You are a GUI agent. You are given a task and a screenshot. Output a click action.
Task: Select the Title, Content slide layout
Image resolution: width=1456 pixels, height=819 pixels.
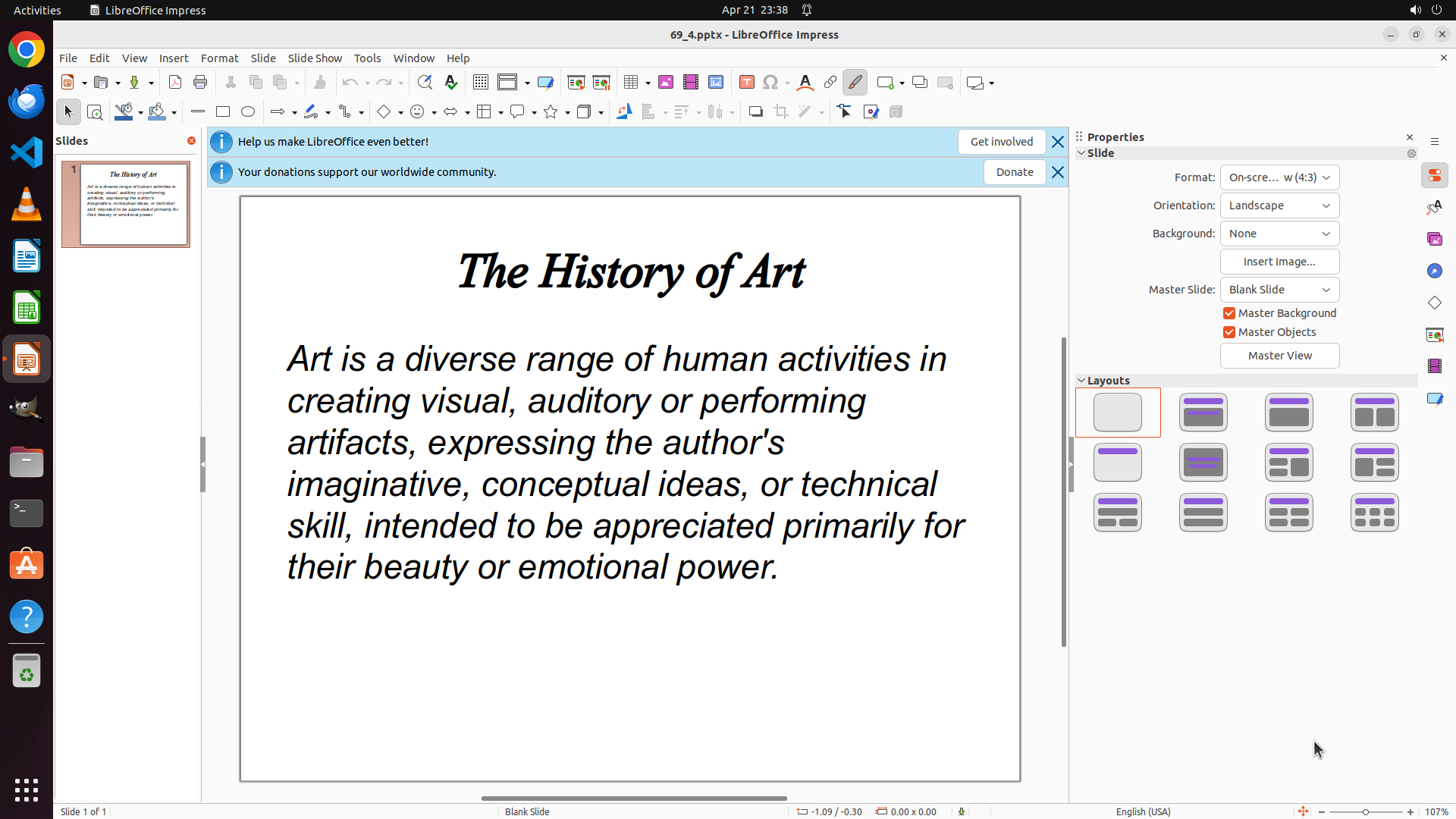(x=1288, y=413)
